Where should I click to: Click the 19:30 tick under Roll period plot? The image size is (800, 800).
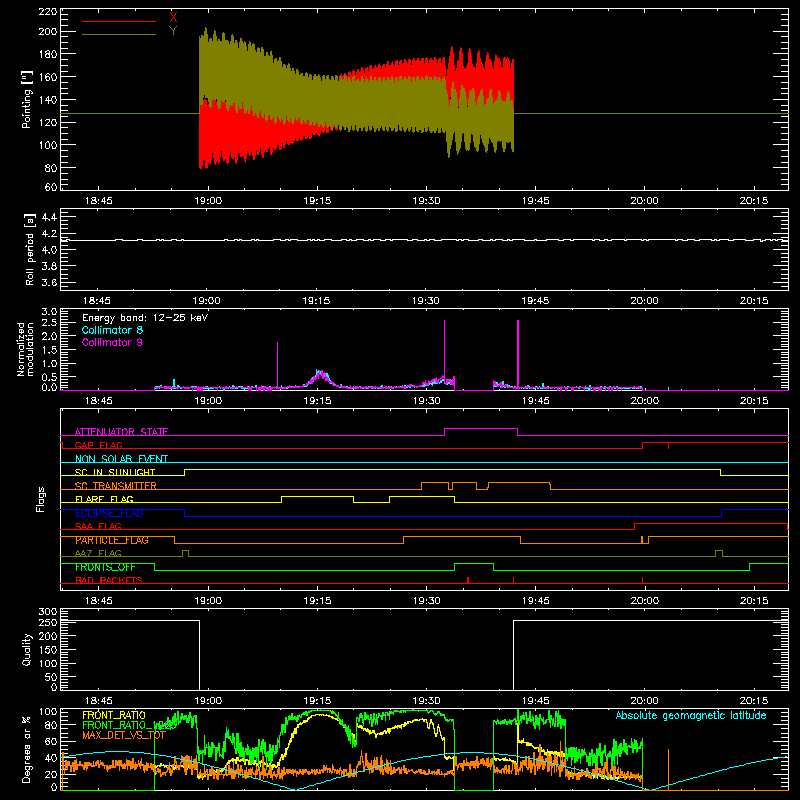coord(426,301)
